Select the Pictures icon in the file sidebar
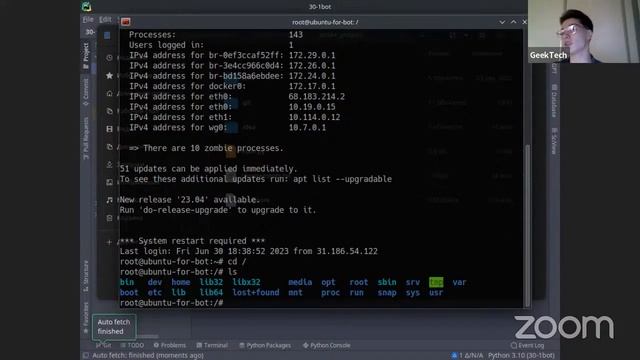 click(x=109, y=182)
